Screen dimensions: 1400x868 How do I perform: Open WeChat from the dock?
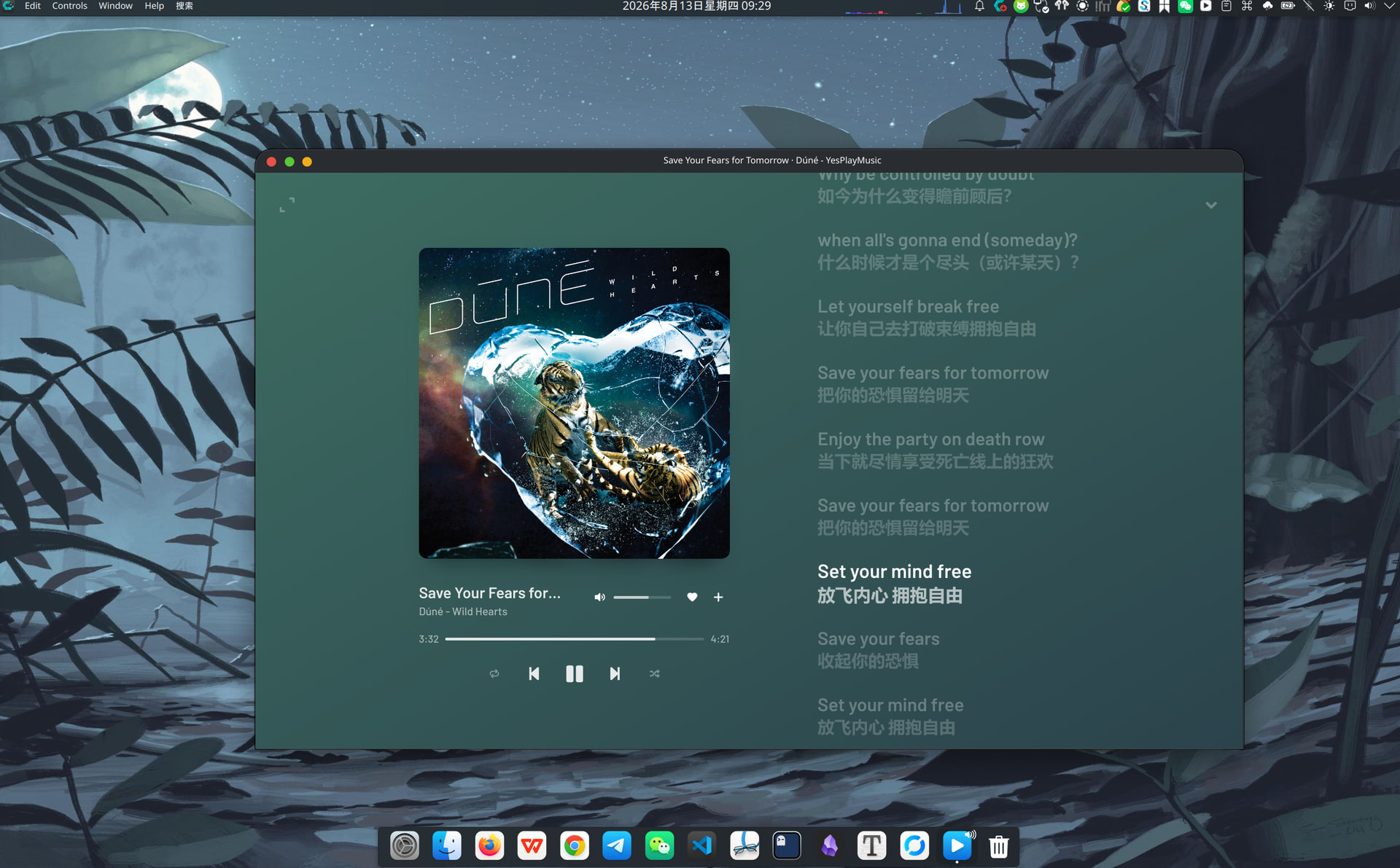tap(660, 845)
